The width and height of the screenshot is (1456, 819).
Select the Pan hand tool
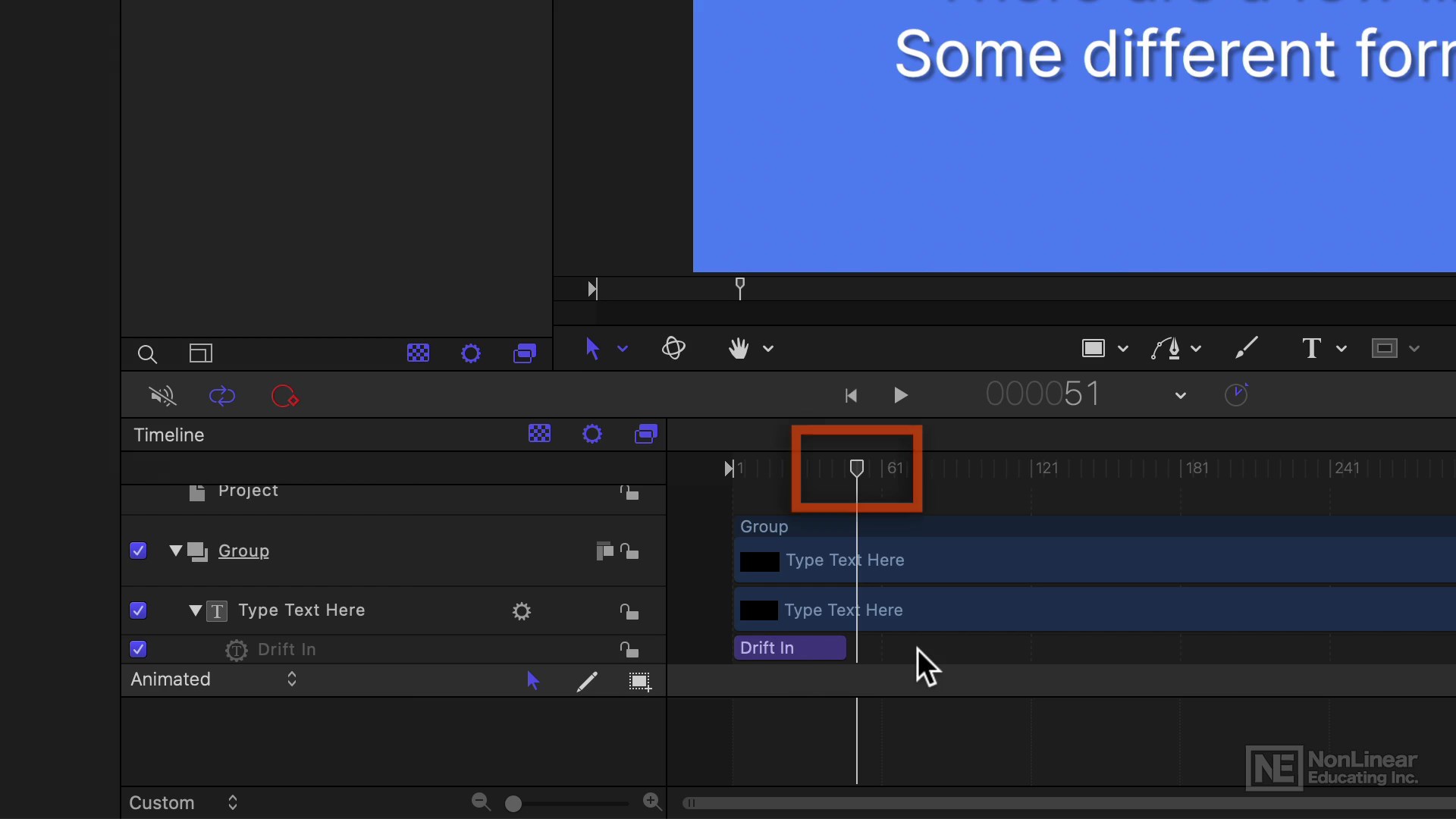(739, 349)
